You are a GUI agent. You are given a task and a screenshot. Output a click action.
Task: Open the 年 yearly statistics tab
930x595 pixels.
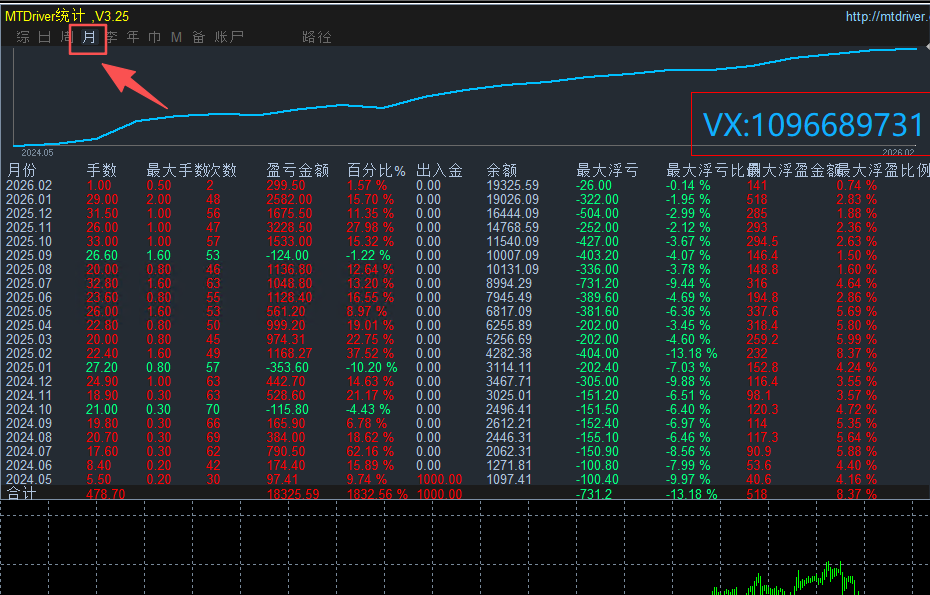pos(133,38)
